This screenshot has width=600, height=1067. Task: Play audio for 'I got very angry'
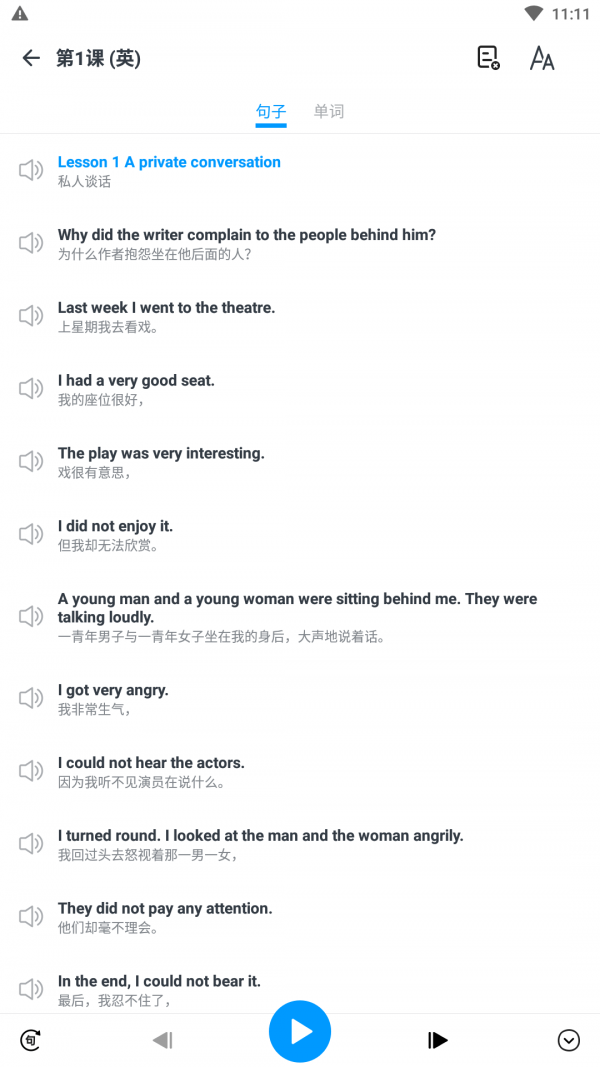coord(31,698)
